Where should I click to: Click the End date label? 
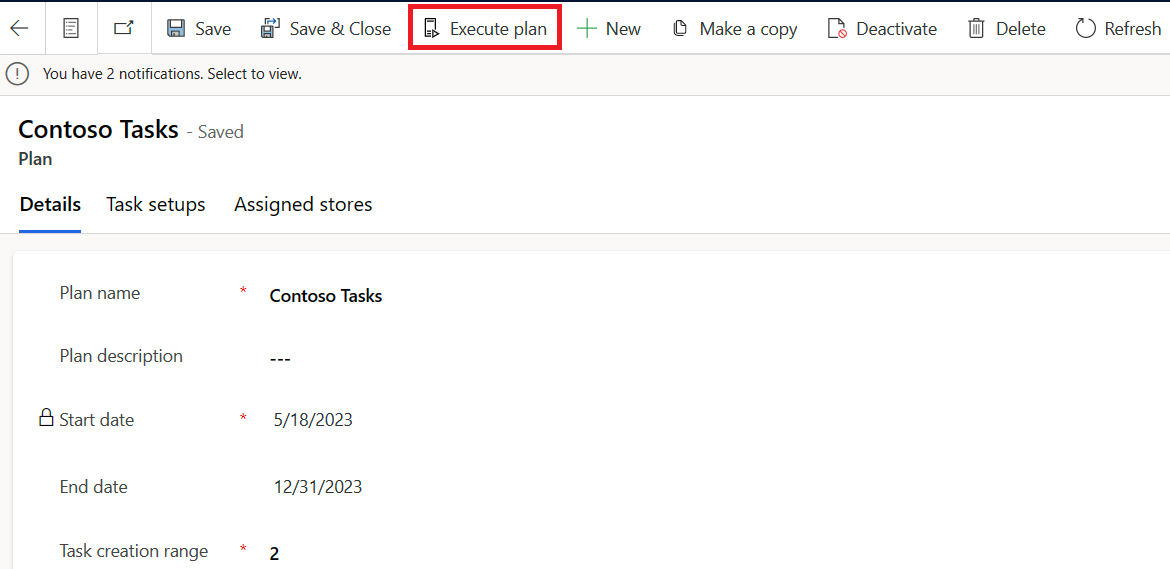tap(93, 488)
